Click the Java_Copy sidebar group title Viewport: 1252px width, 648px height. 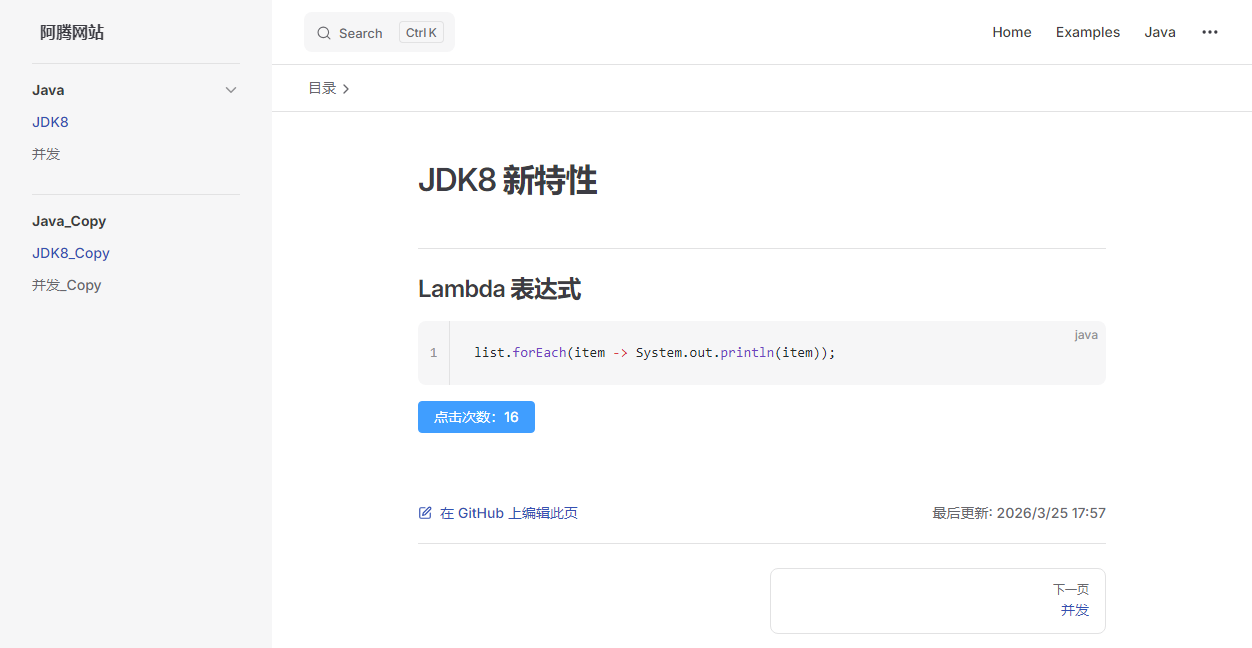(x=69, y=221)
